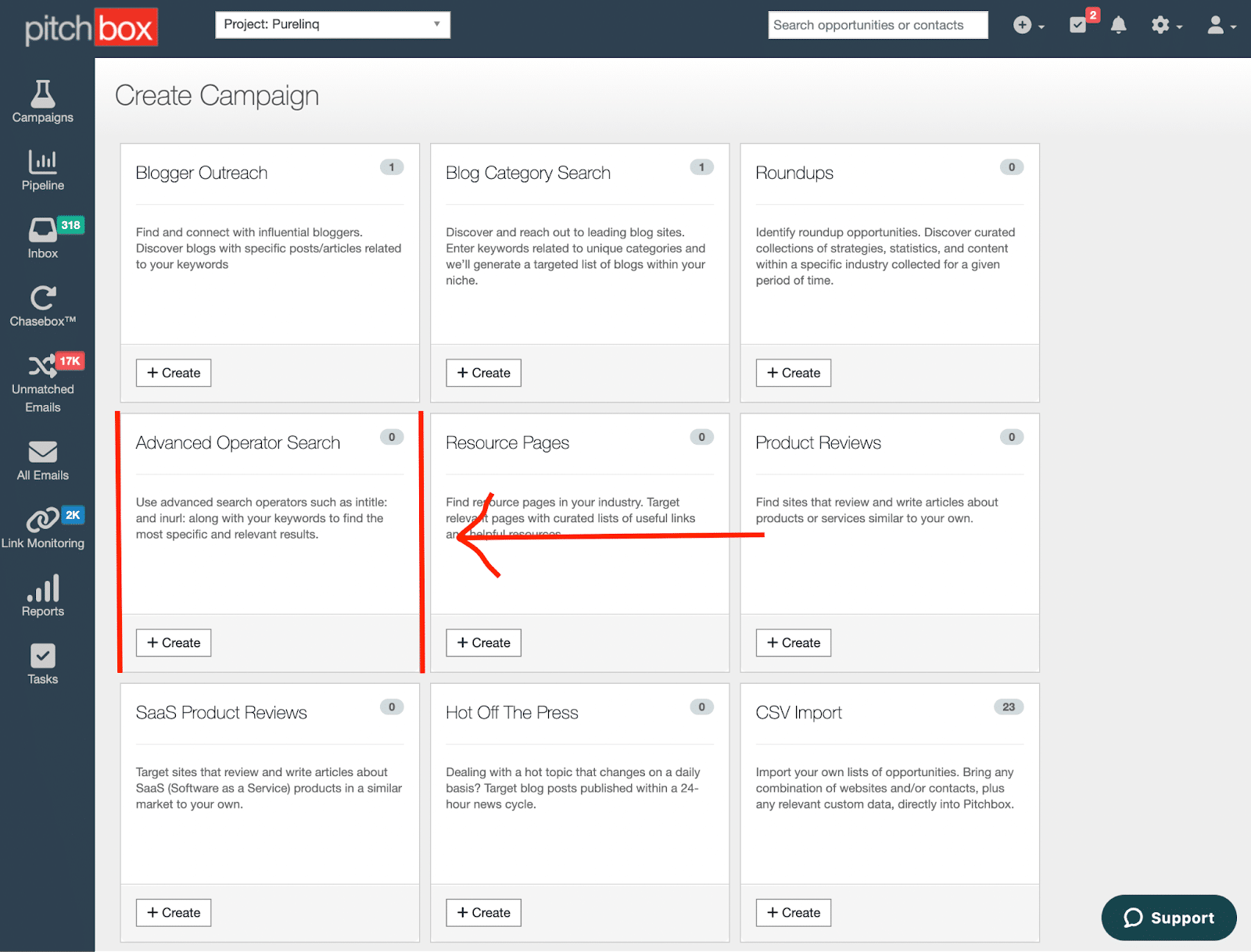Open the tasks checklist icon in header

point(1078,25)
